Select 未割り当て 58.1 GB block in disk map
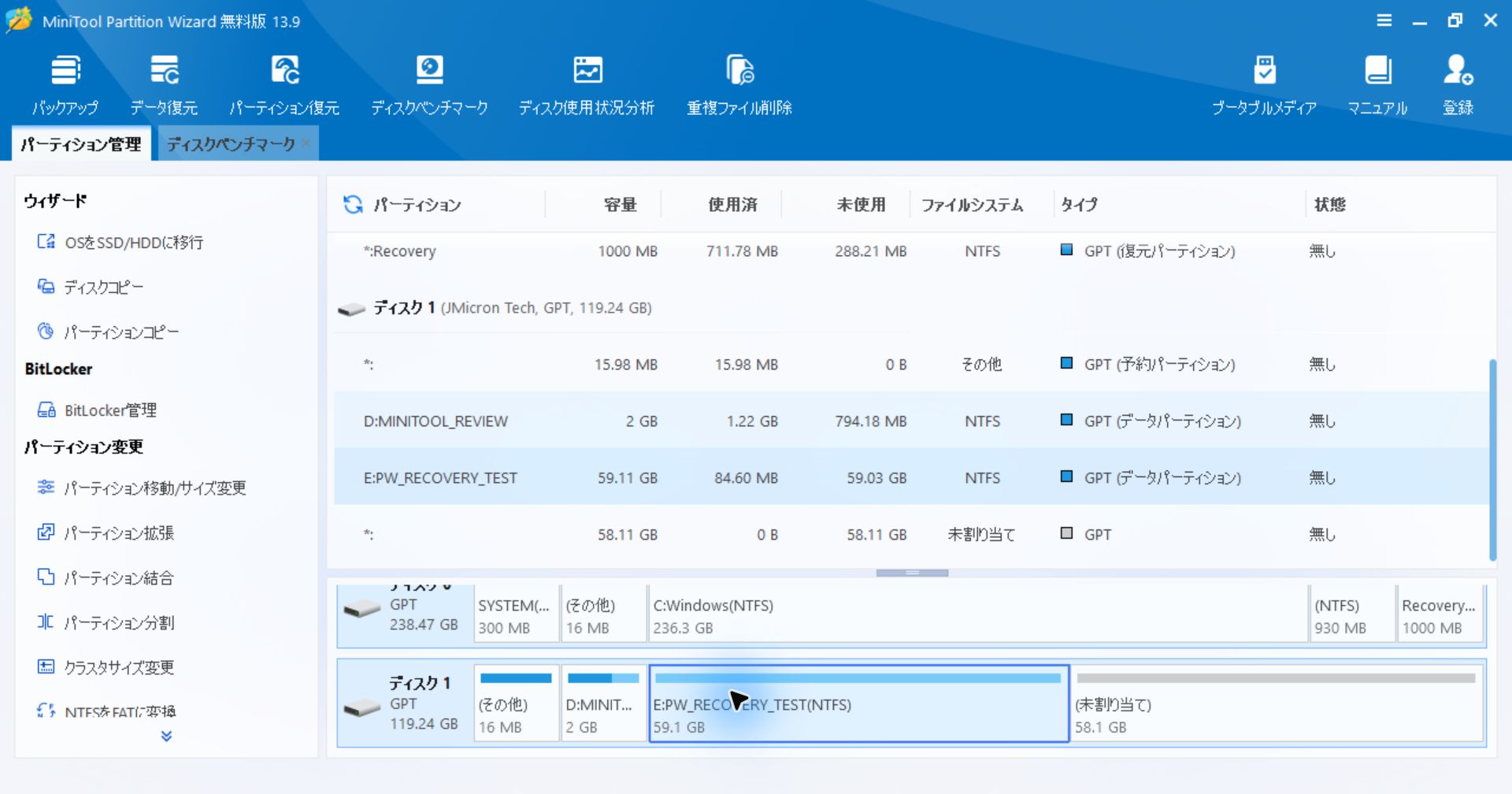 click(1277, 703)
